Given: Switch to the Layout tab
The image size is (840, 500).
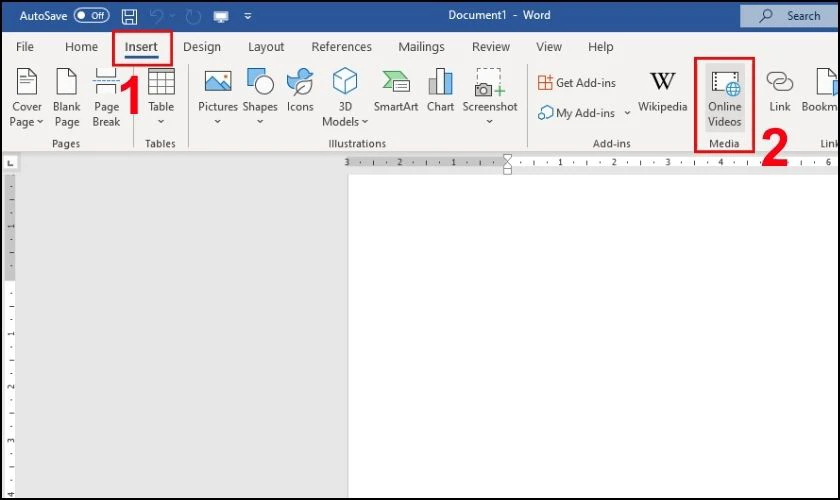Looking at the screenshot, I should tap(266, 47).
